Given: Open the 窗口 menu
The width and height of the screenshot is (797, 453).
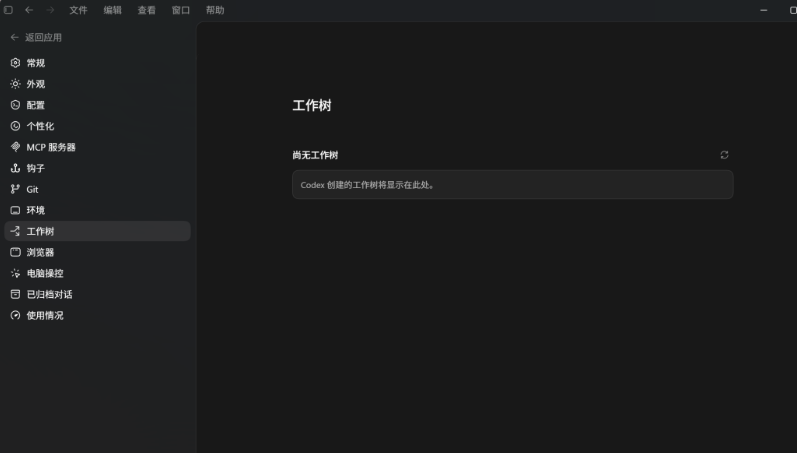Looking at the screenshot, I should [180, 10].
